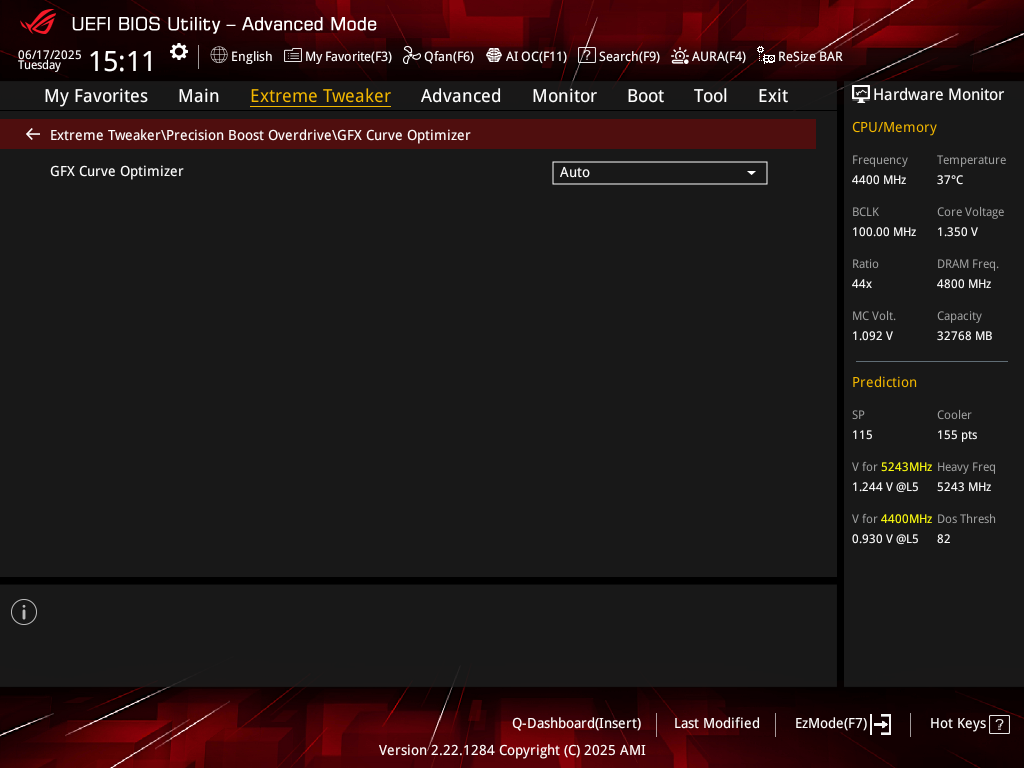Viewport: 1024px width, 768px height.
Task: Open the Advanced tab
Action: point(460,96)
